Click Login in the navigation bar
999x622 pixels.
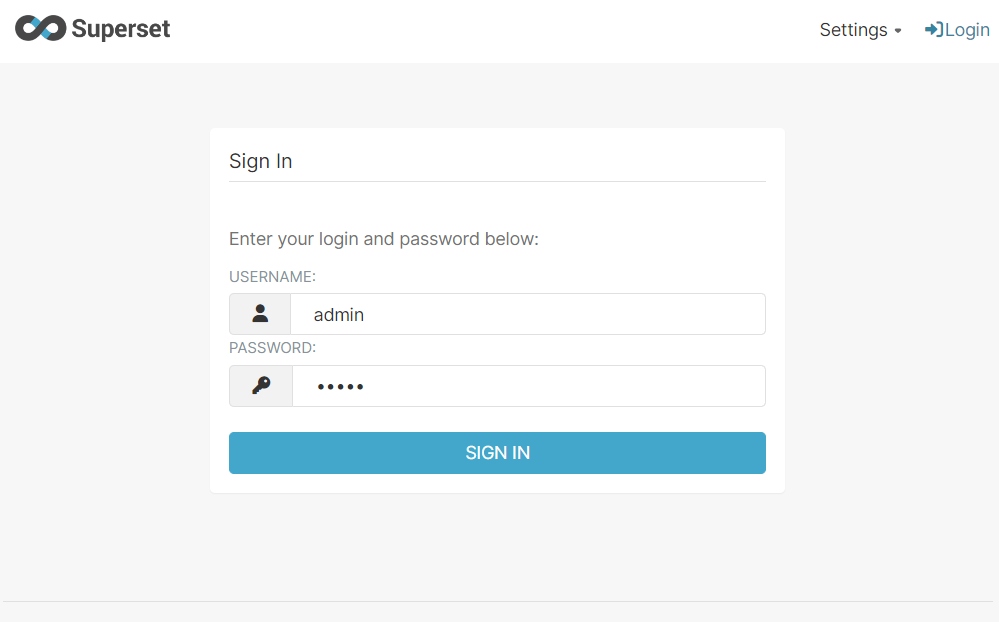click(958, 29)
